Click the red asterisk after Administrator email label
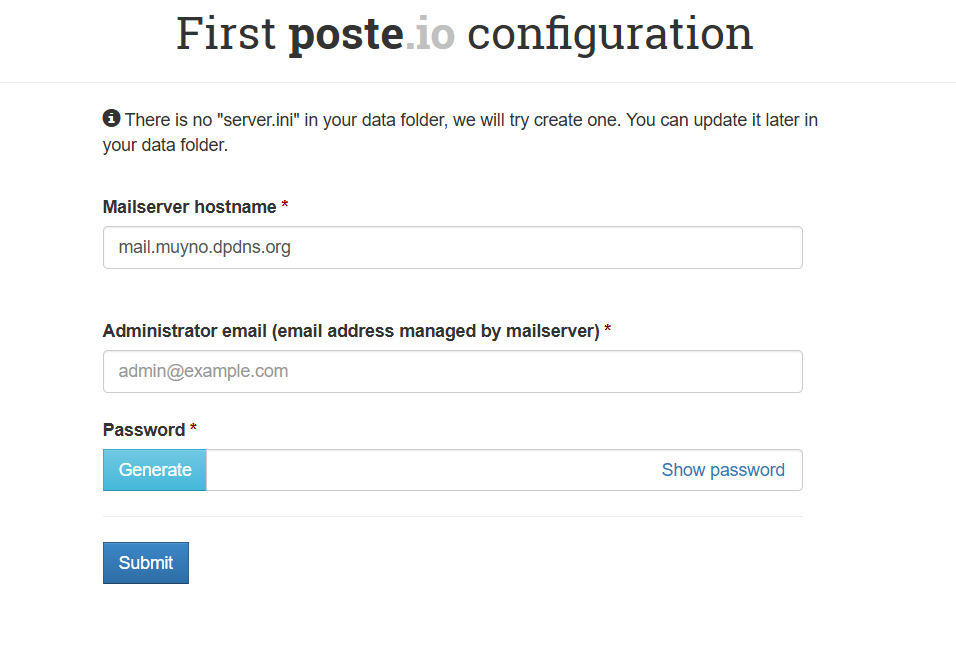The width and height of the screenshot is (956, 645). coord(608,331)
